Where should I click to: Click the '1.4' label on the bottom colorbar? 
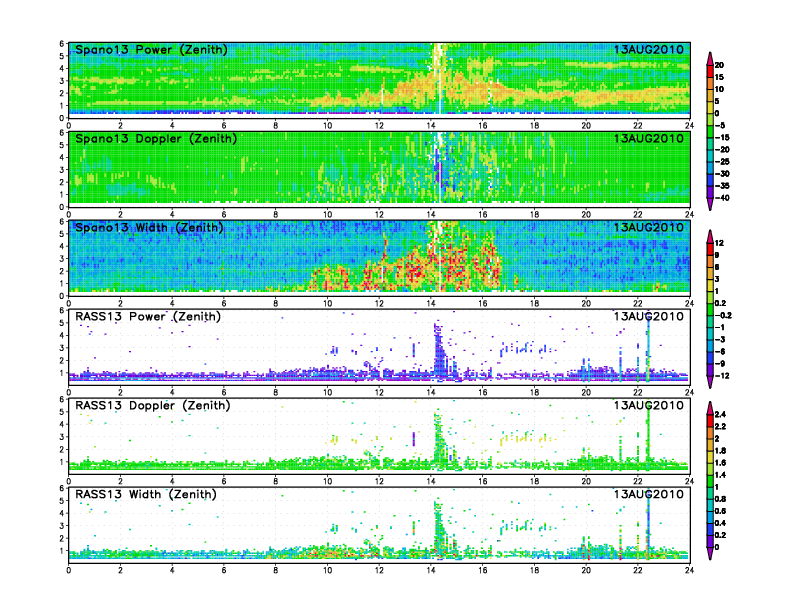tap(720, 475)
